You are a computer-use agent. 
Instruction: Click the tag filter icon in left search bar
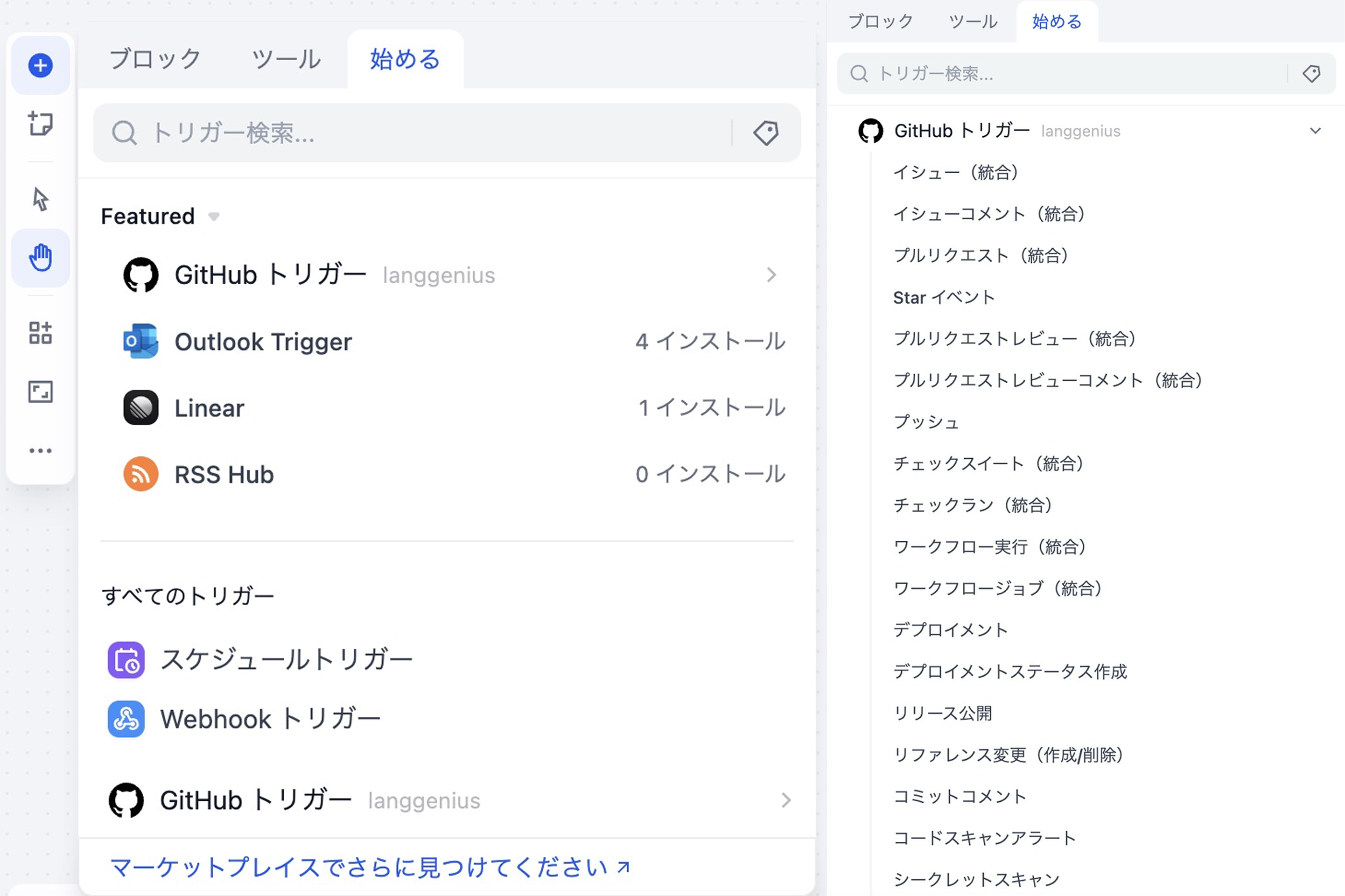(766, 133)
